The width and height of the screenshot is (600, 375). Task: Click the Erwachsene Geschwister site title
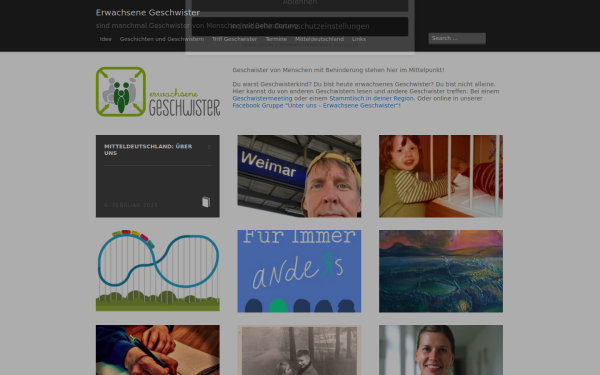(148, 13)
